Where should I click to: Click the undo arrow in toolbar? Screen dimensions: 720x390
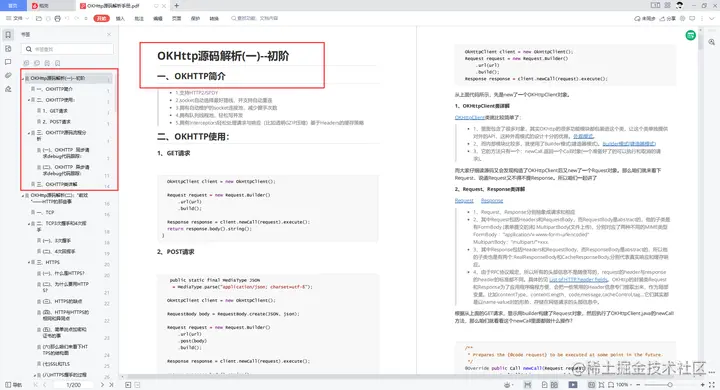67,18
